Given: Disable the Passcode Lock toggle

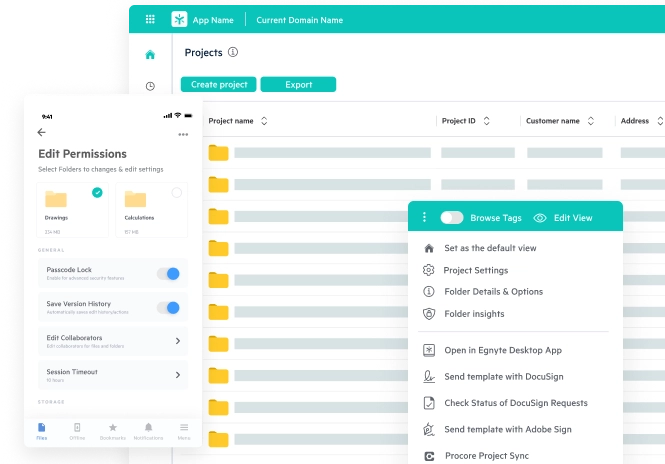Looking at the screenshot, I should [168, 274].
